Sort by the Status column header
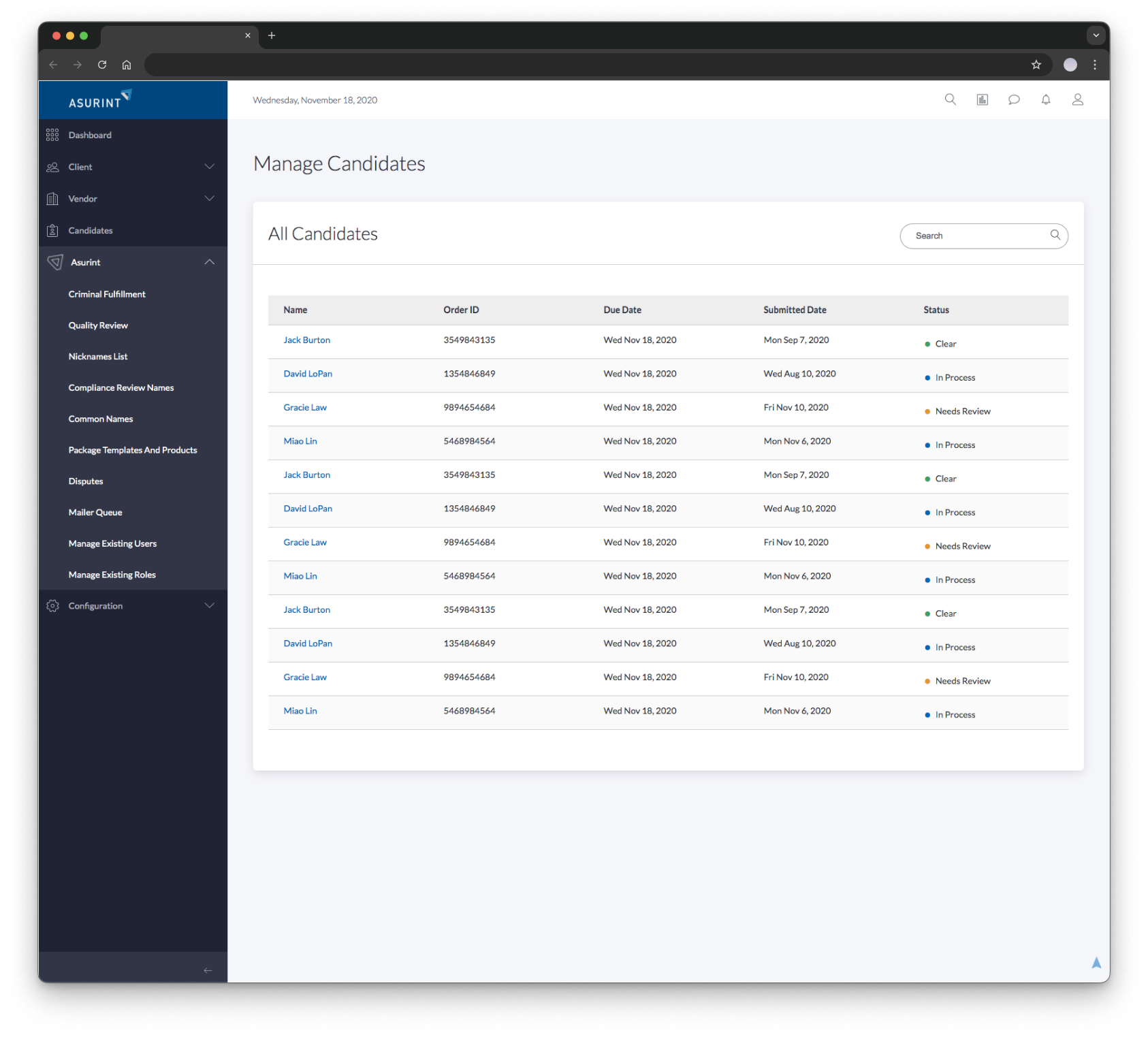The height and width of the screenshot is (1037, 1148). coord(936,310)
